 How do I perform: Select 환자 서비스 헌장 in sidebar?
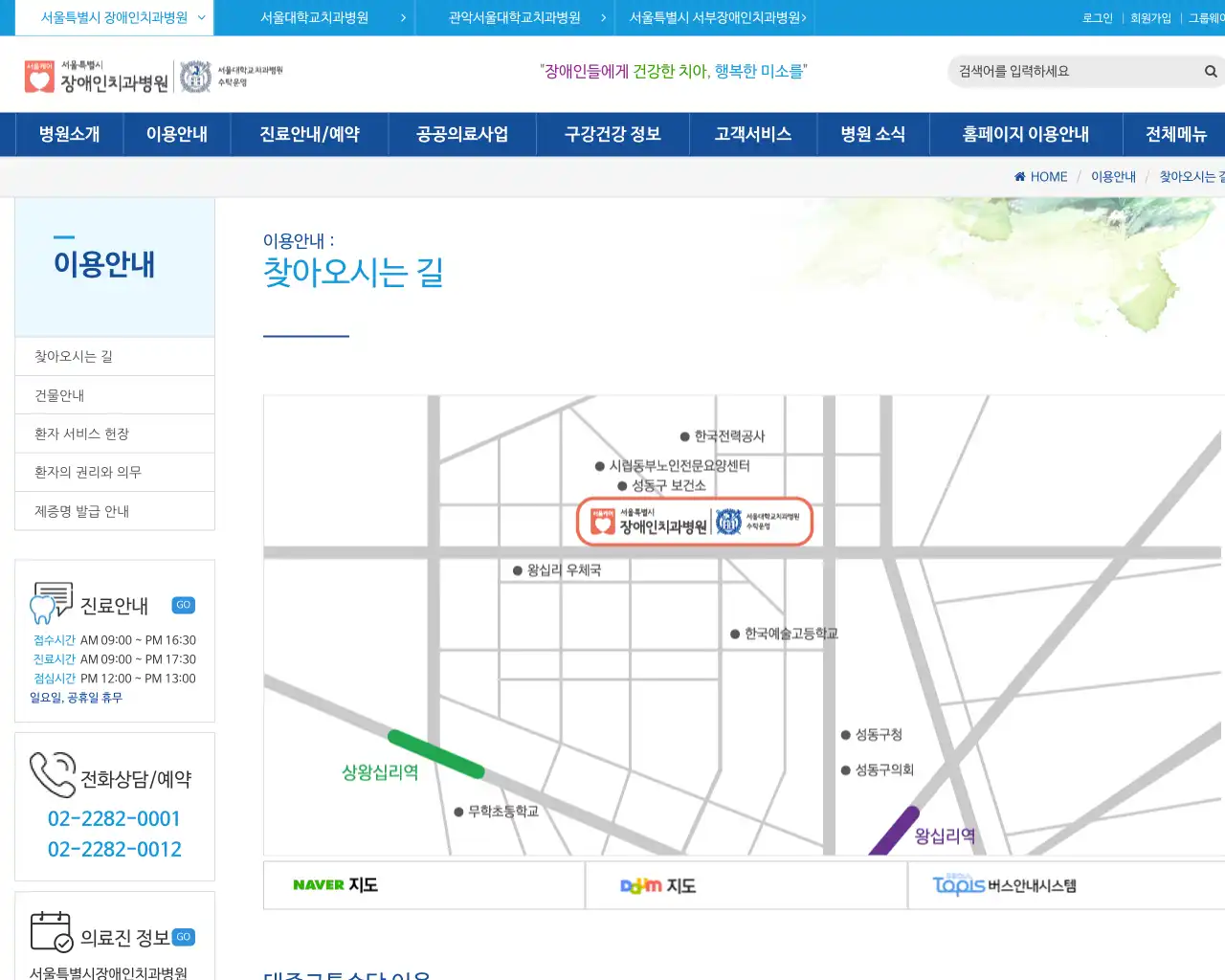[x=115, y=434]
